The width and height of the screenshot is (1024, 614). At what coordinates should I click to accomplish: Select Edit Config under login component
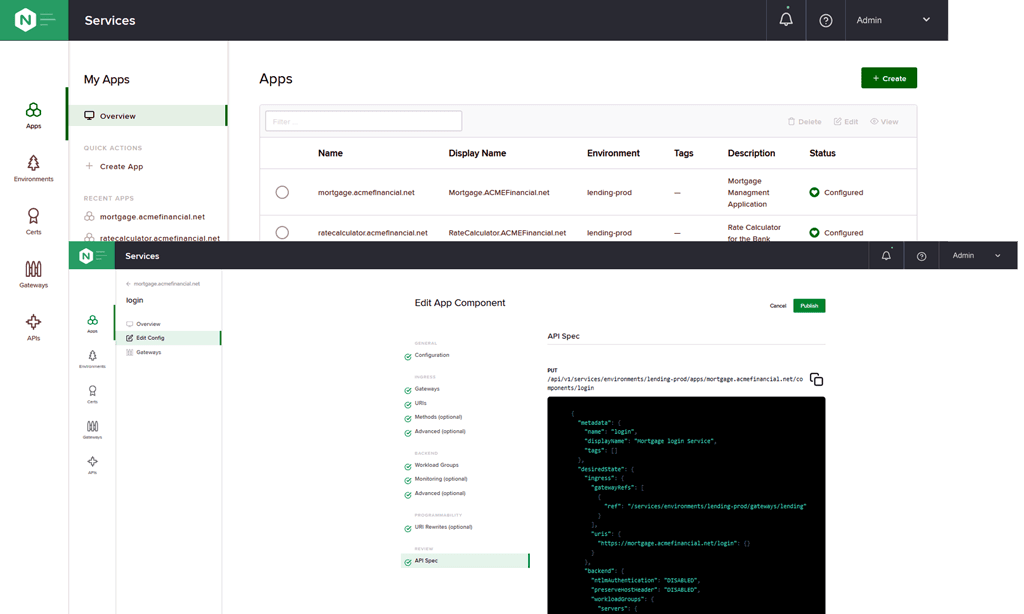pos(168,338)
